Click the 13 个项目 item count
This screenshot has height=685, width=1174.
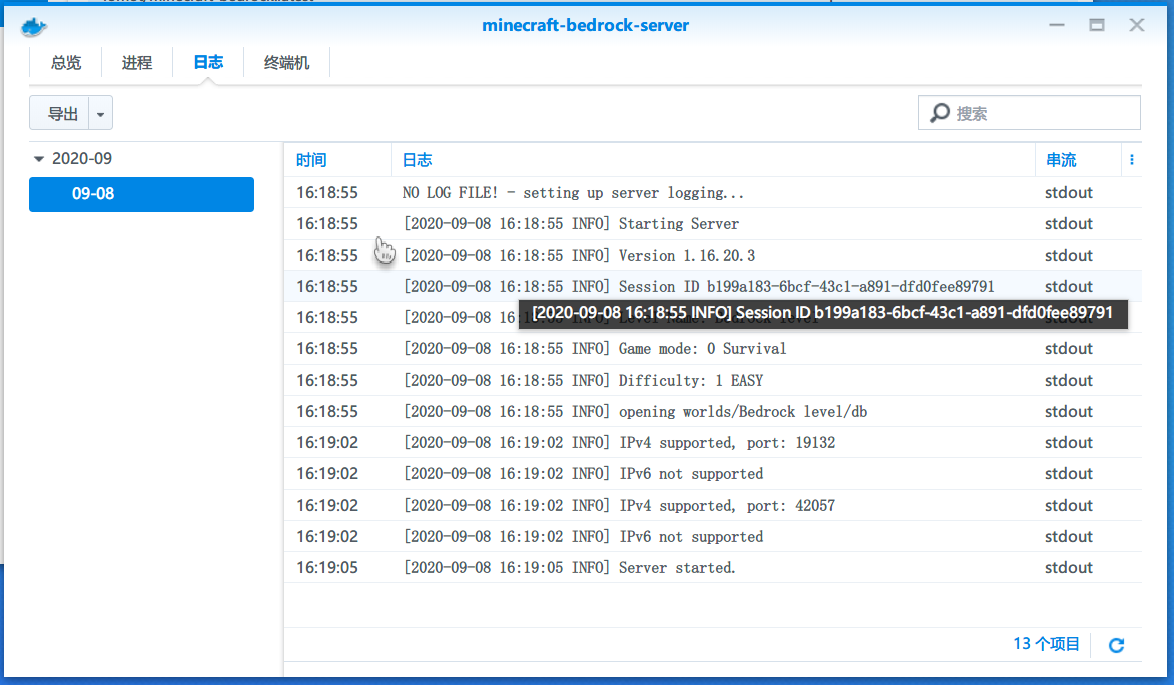tap(1046, 644)
